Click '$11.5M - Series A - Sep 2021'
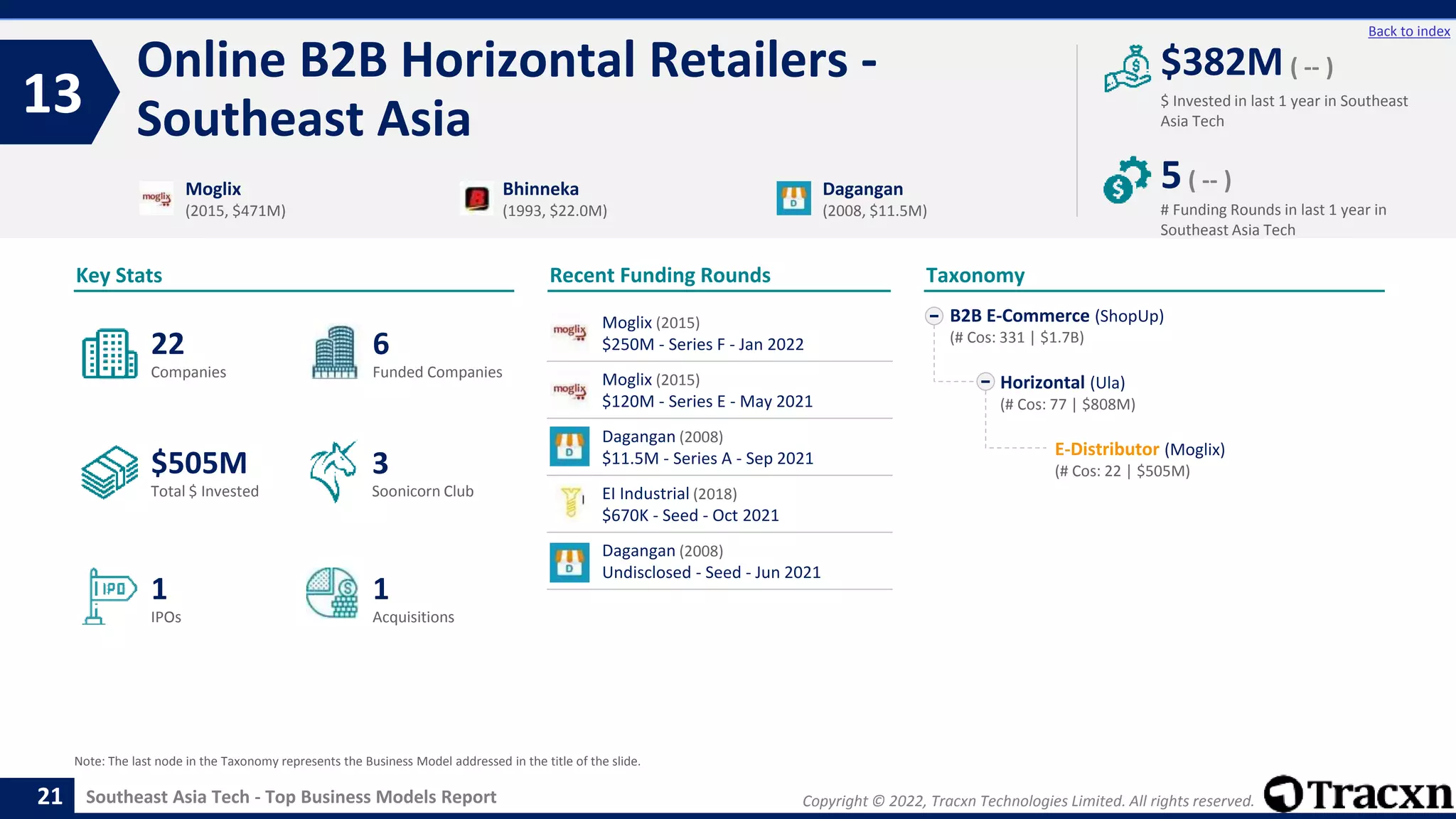Image resolution: width=1456 pixels, height=819 pixels. [x=707, y=459]
